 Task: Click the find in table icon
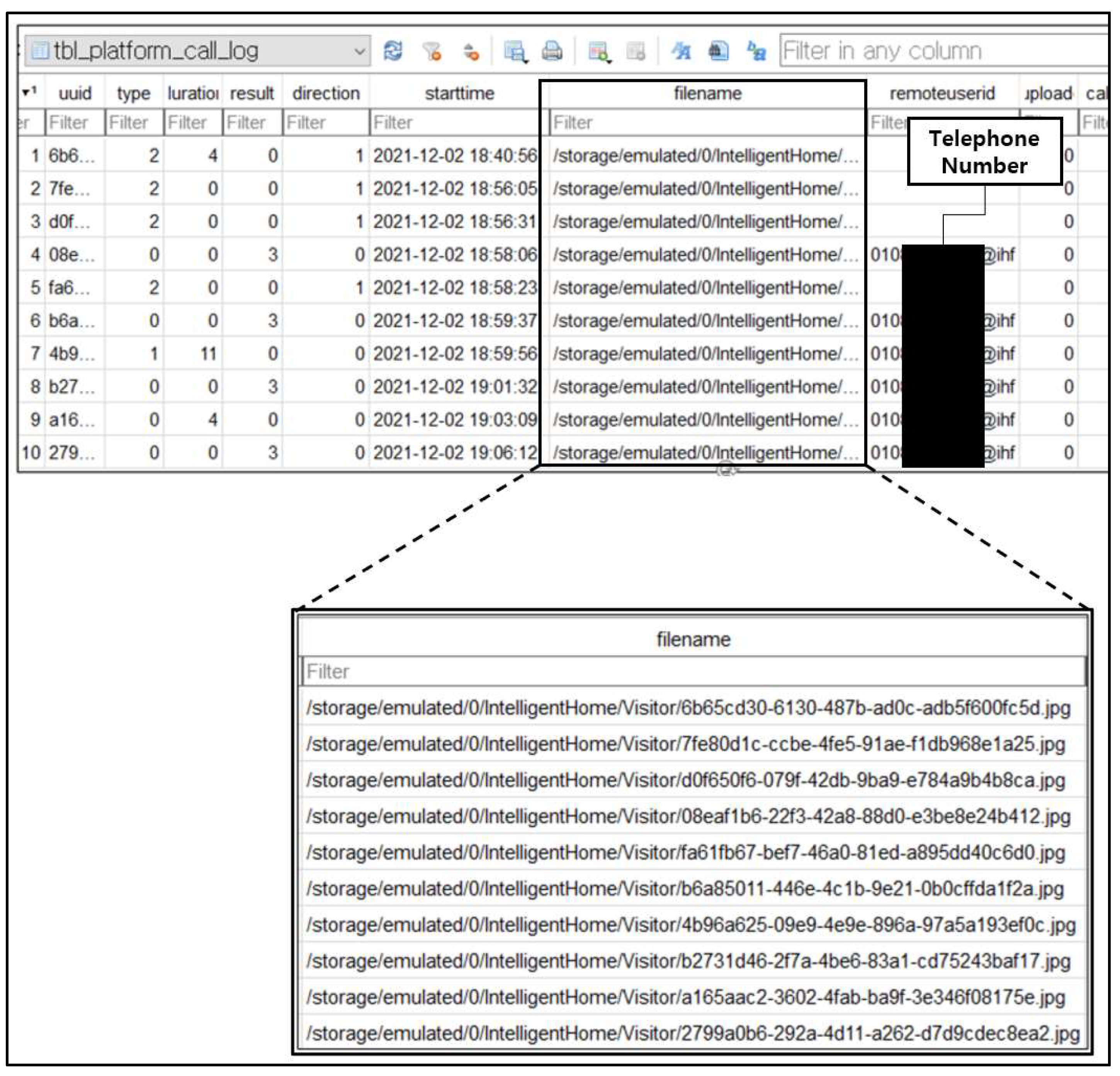(718, 51)
